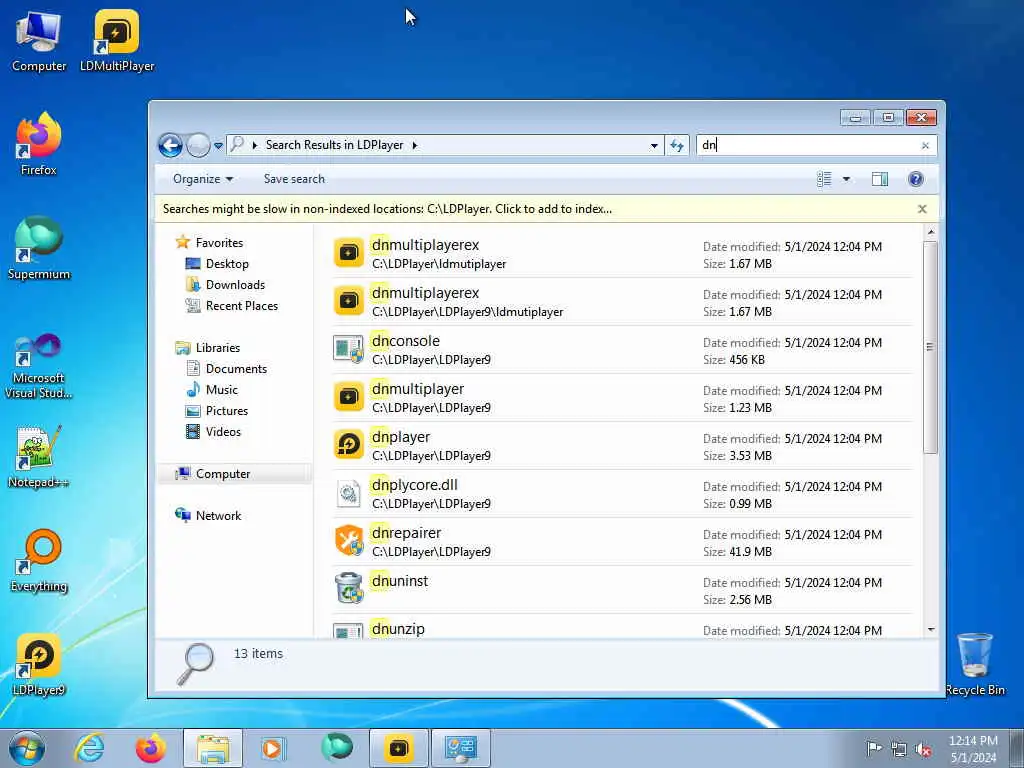Select the dnmultiplayer icon in LDPlayer9 folder
This screenshot has width=1024, height=768.
[348, 398]
